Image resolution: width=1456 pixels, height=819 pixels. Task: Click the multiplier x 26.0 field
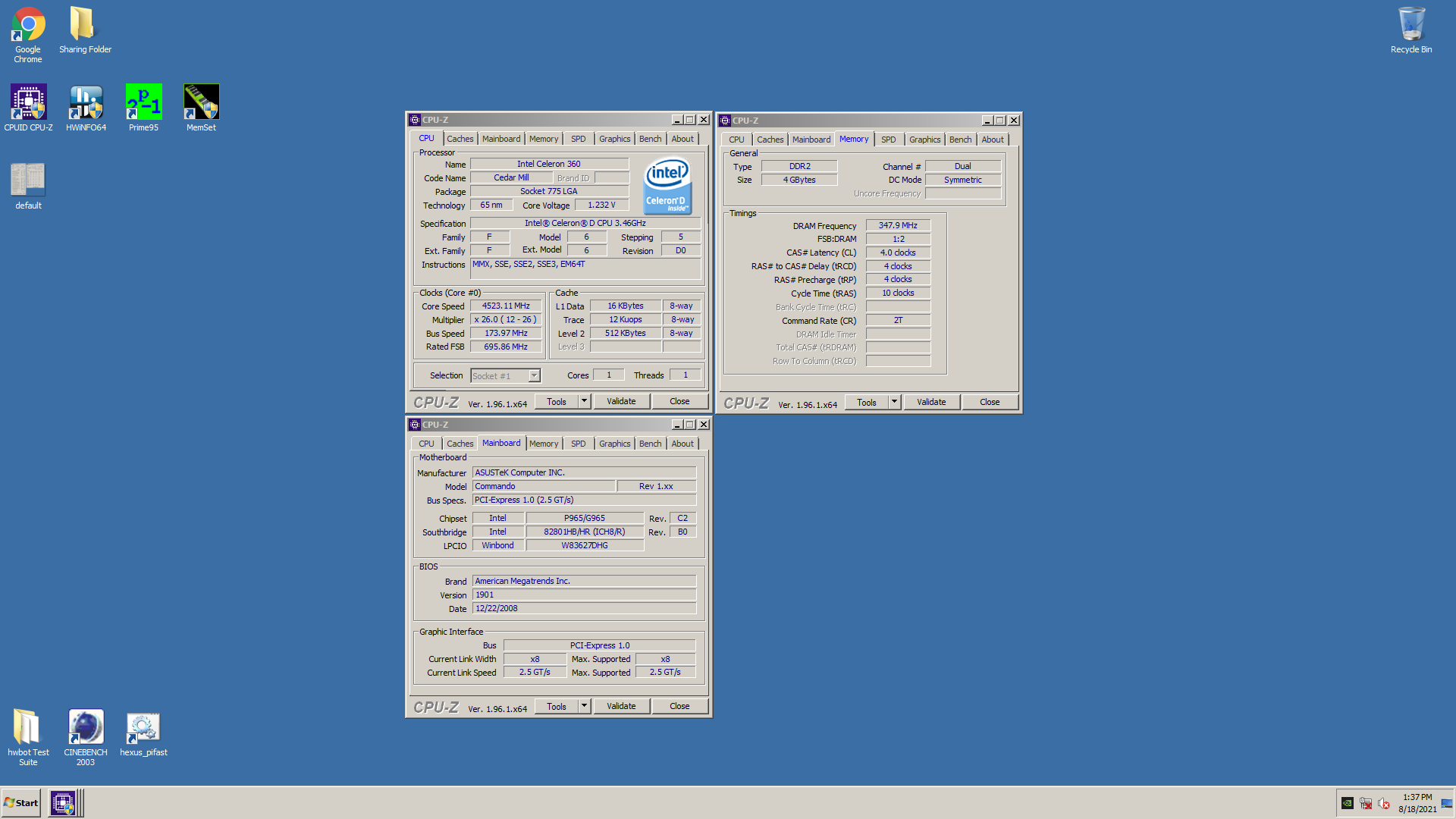tap(506, 319)
